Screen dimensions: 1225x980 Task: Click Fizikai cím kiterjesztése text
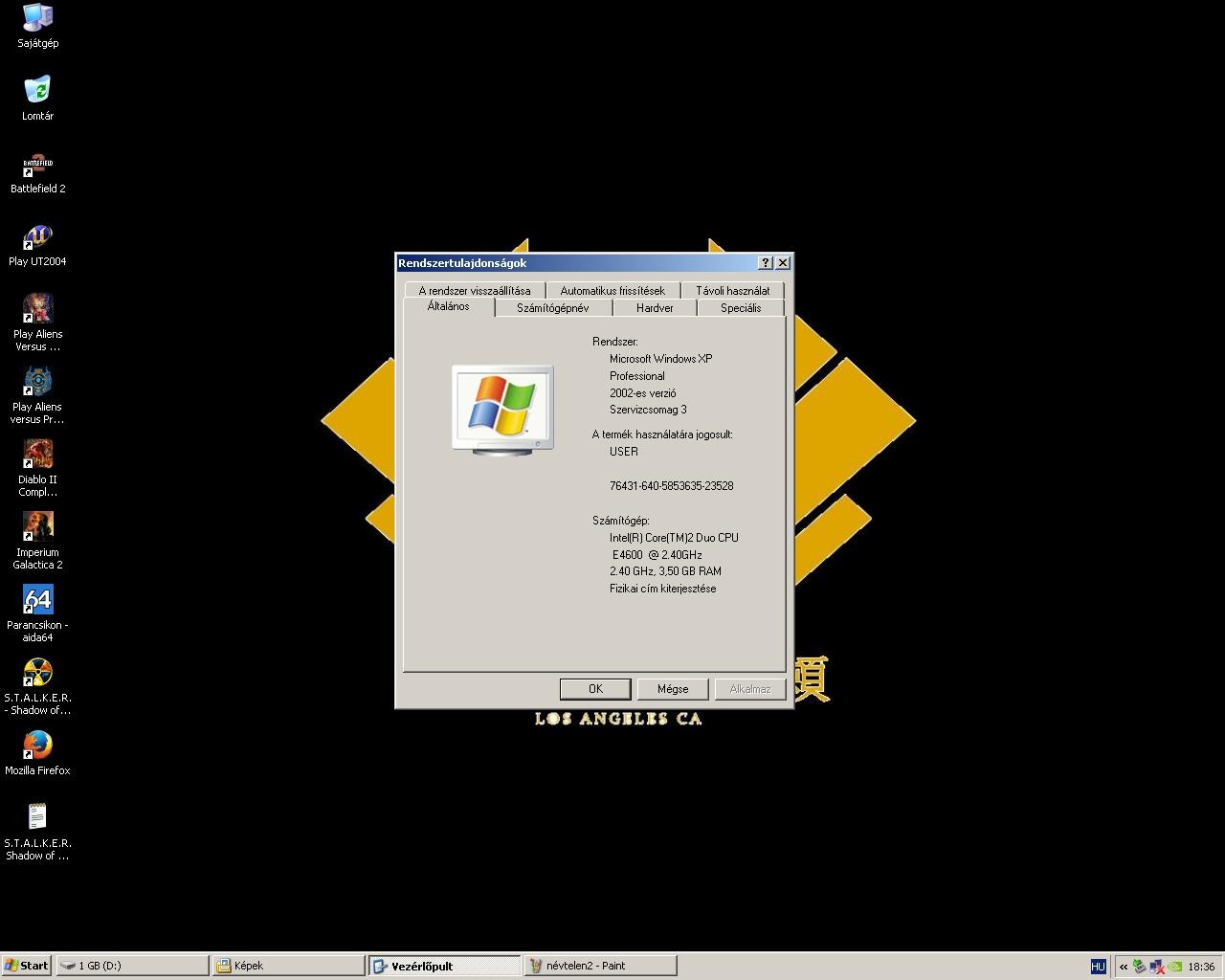coord(662,589)
